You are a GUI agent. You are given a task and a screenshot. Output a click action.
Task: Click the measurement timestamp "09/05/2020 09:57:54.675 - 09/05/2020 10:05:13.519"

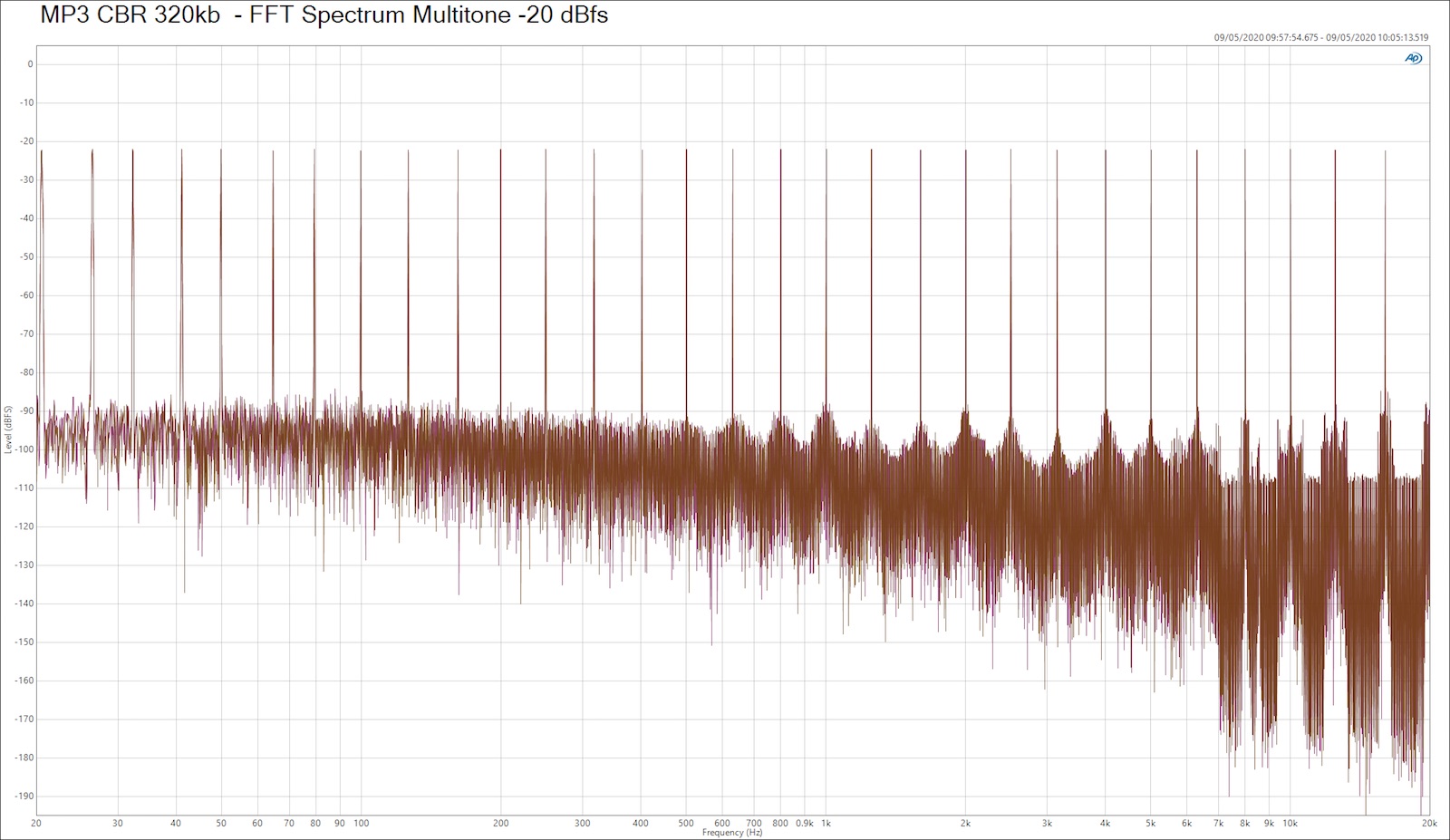[1321, 38]
